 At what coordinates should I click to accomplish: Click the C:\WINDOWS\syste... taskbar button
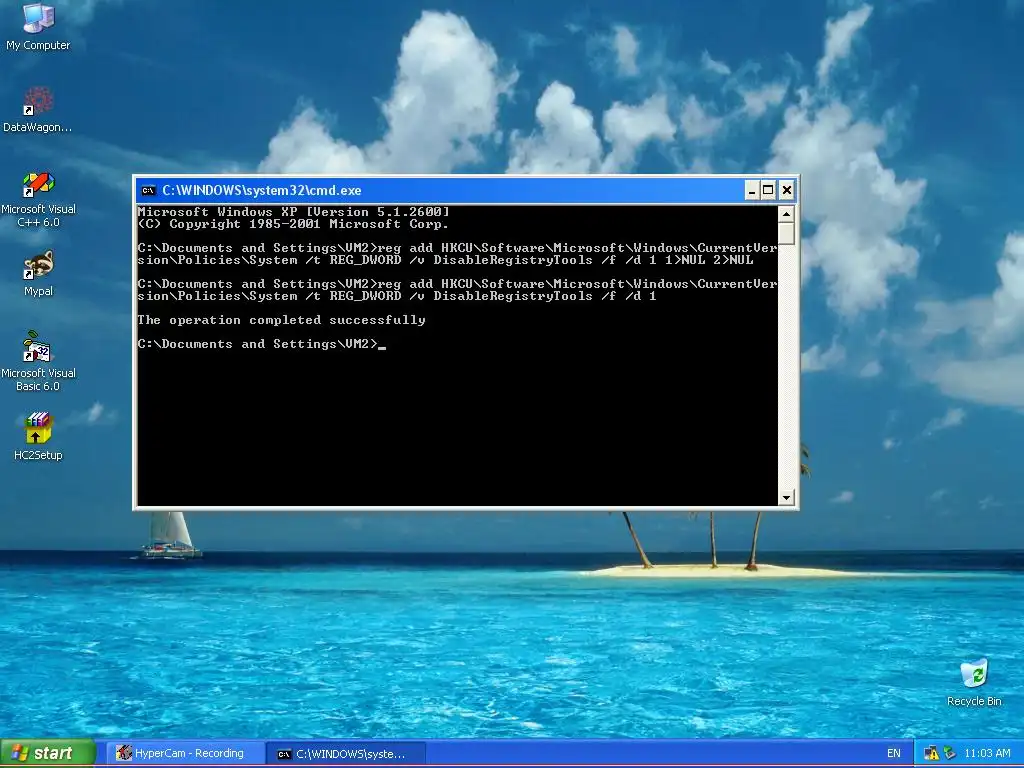[347, 754]
